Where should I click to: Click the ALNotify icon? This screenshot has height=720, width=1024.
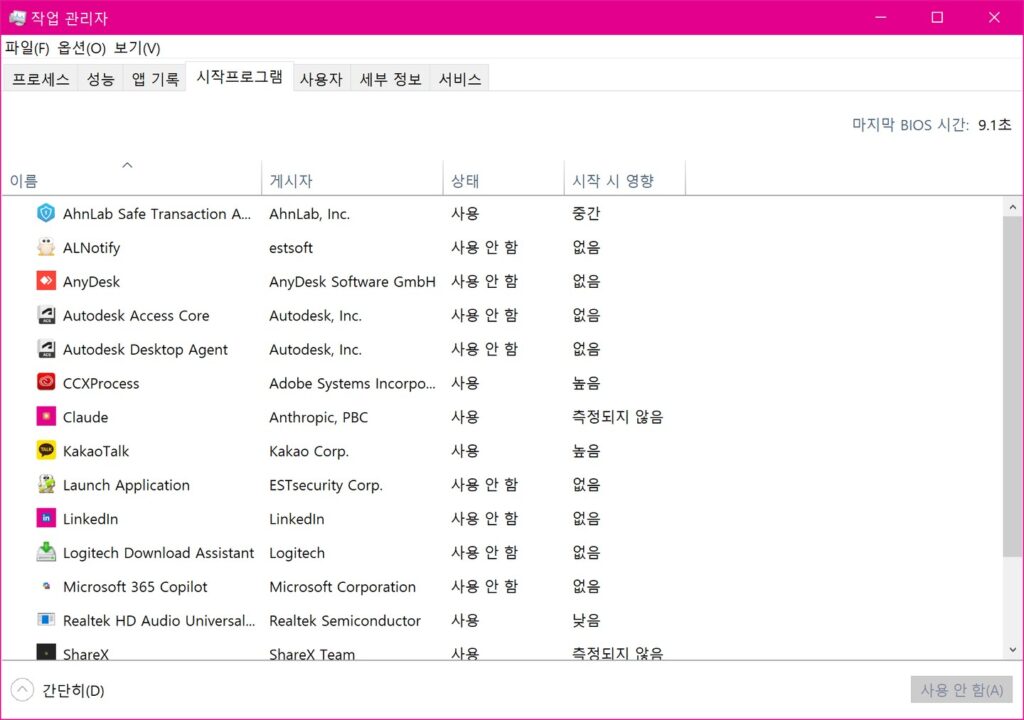point(46,247)
